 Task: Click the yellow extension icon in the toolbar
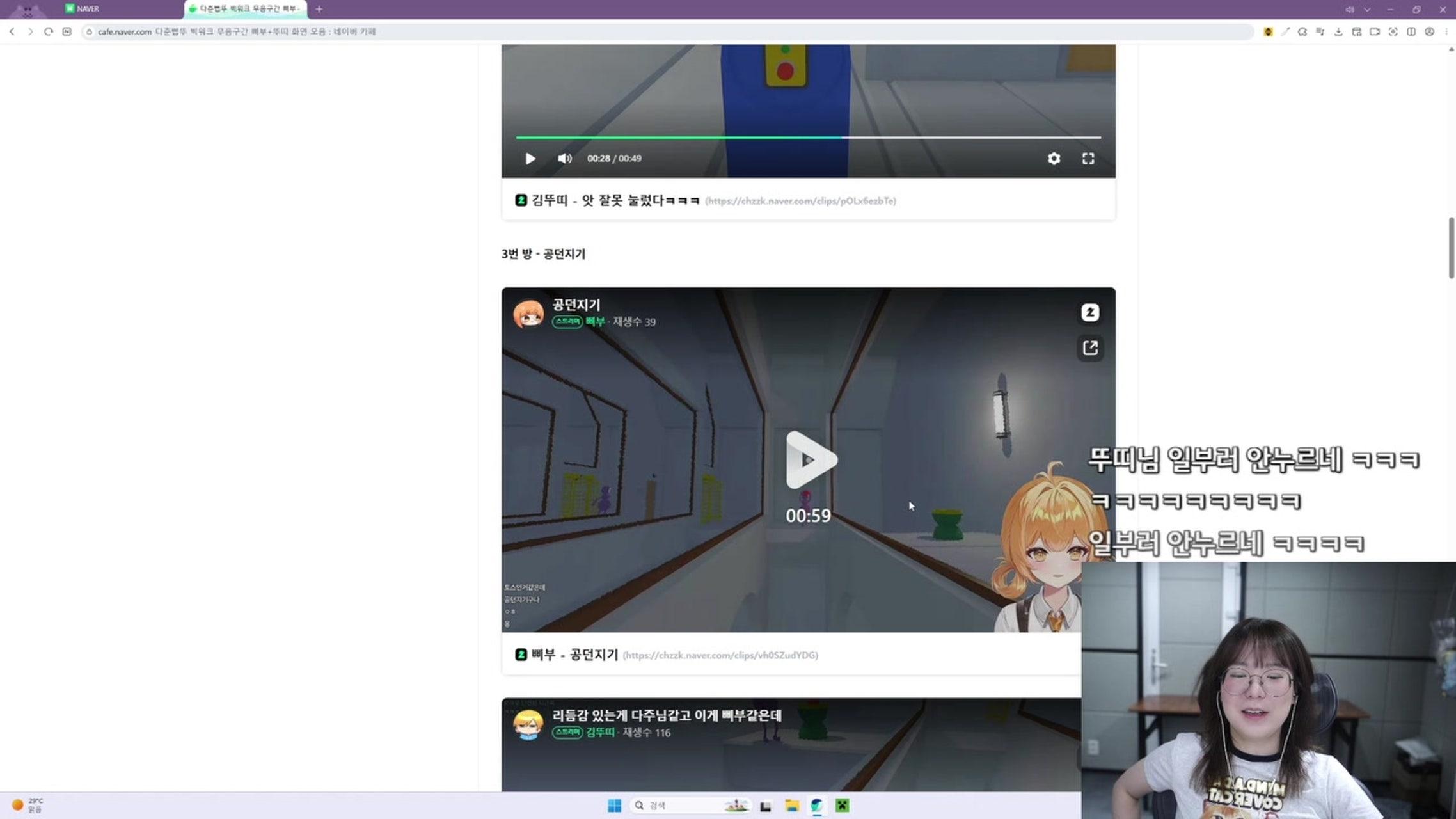click(x=1268, y=31)
